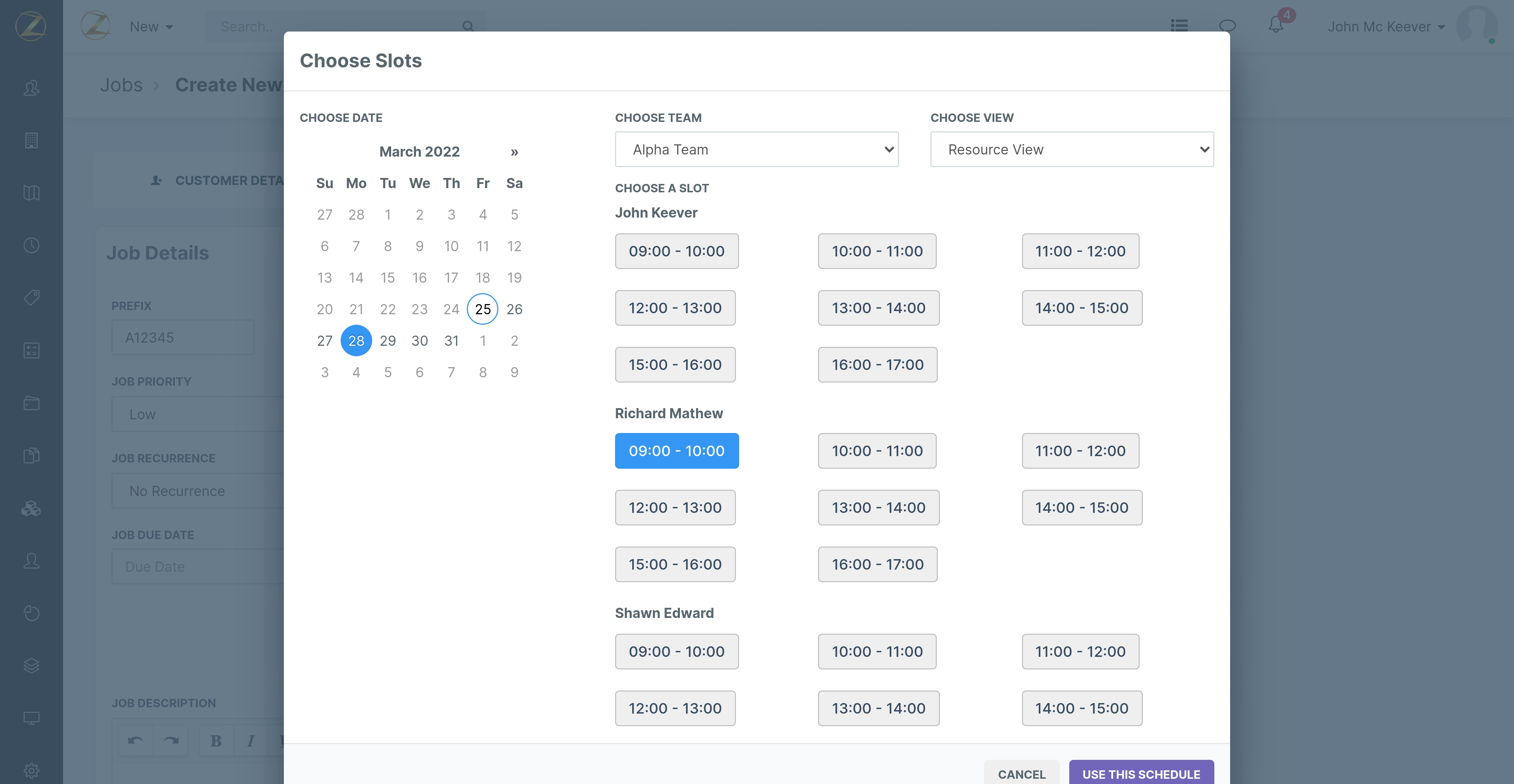Click the tag icon in the sidebar

coord(31,298)
